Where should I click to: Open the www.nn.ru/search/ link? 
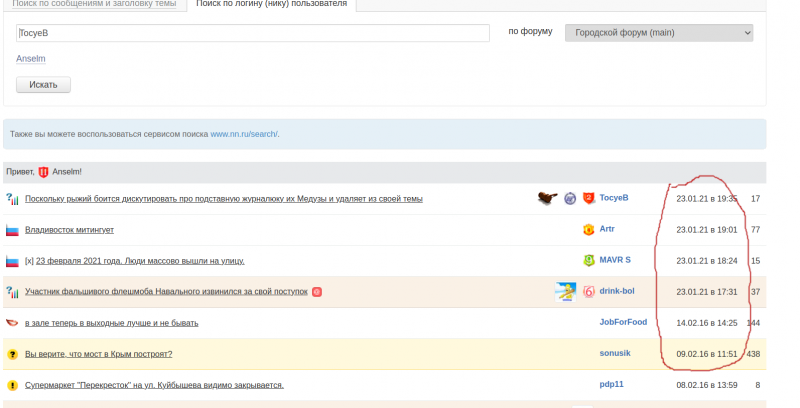click(244, 134)
